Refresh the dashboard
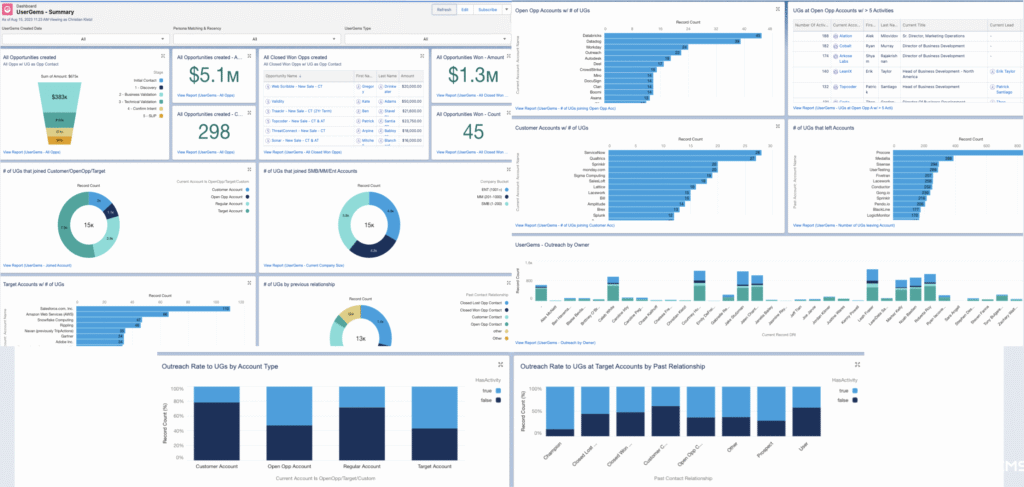1024x487 pixels. 444,10
